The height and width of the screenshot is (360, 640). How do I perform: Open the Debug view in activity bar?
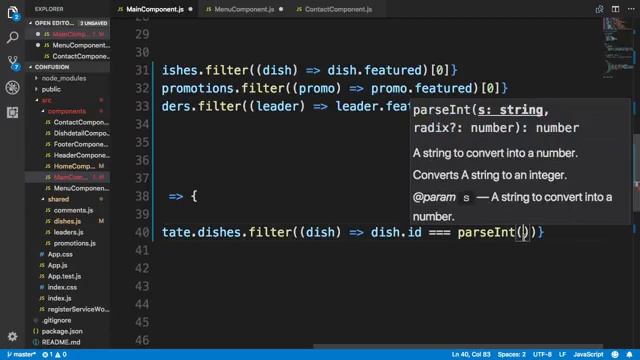(x=13, y=87)
